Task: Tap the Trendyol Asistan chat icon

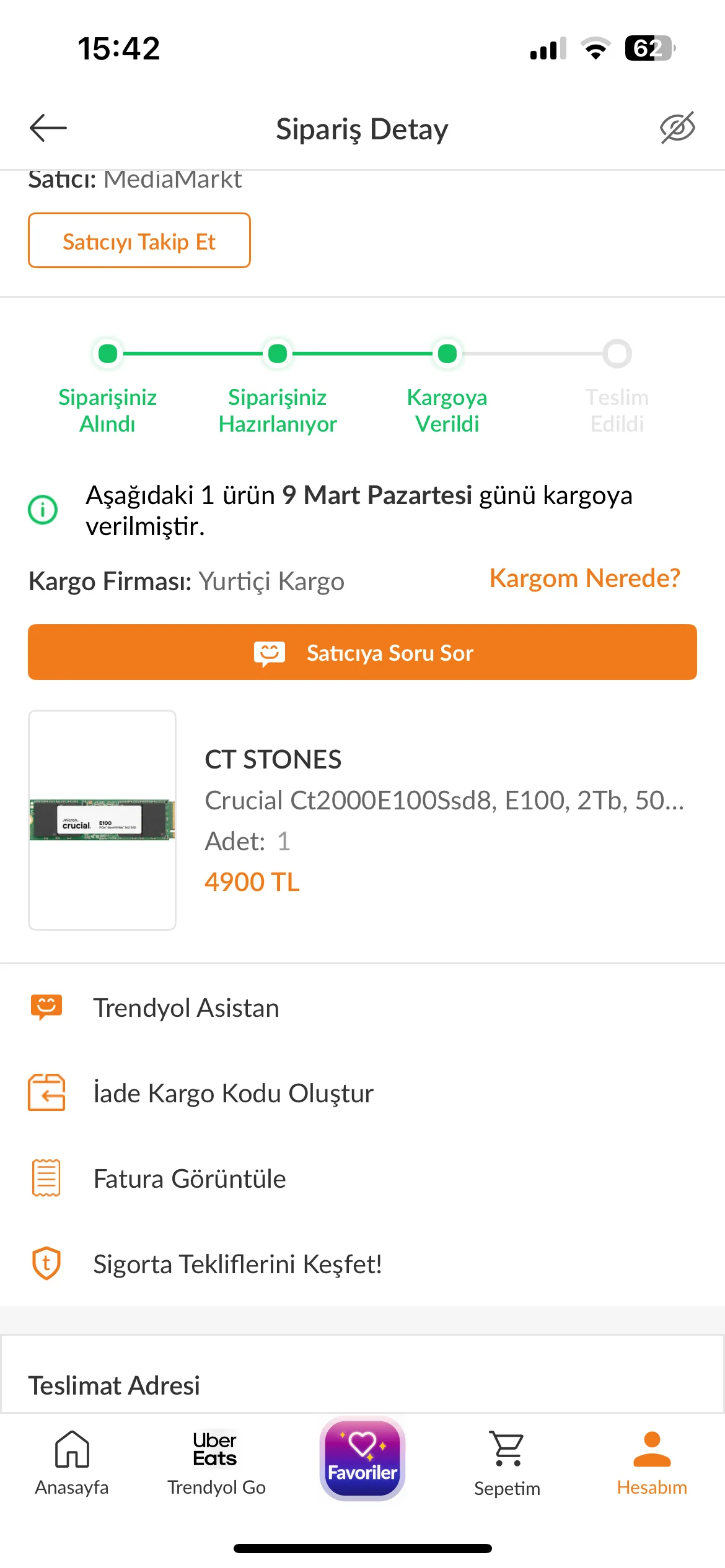Action: pos(46,1008)
